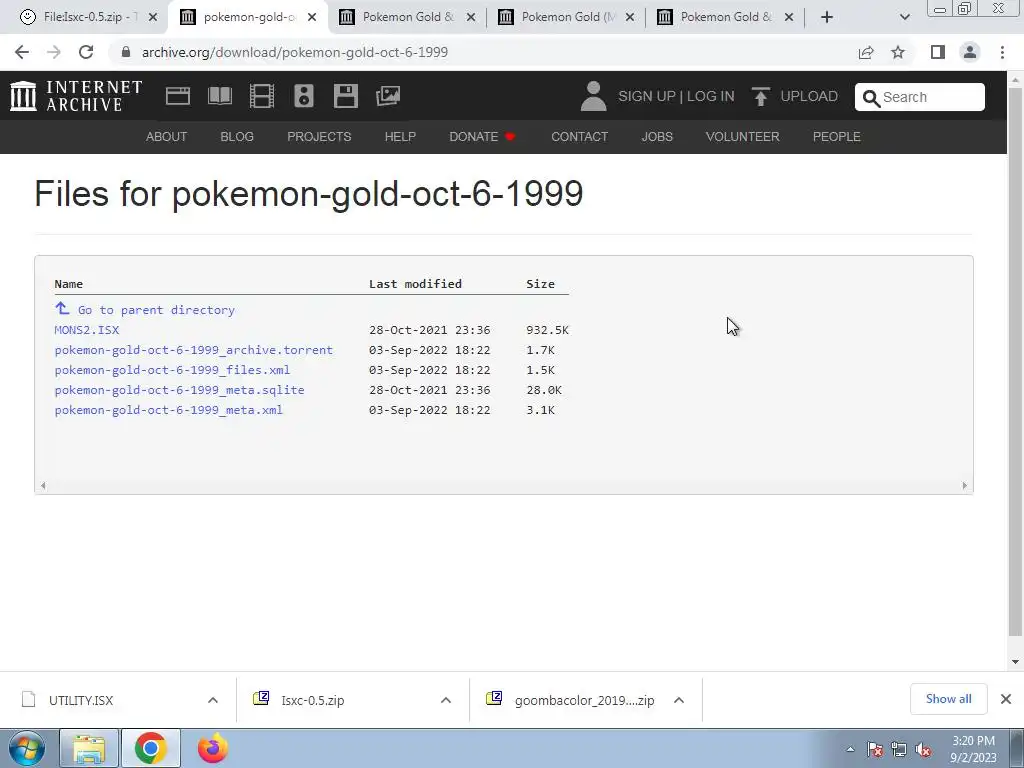This screenshot has width=1024, height=768.
Task: Open pokemon-gold-oct-6-1999_files.xml link
Action: point(172,370)
